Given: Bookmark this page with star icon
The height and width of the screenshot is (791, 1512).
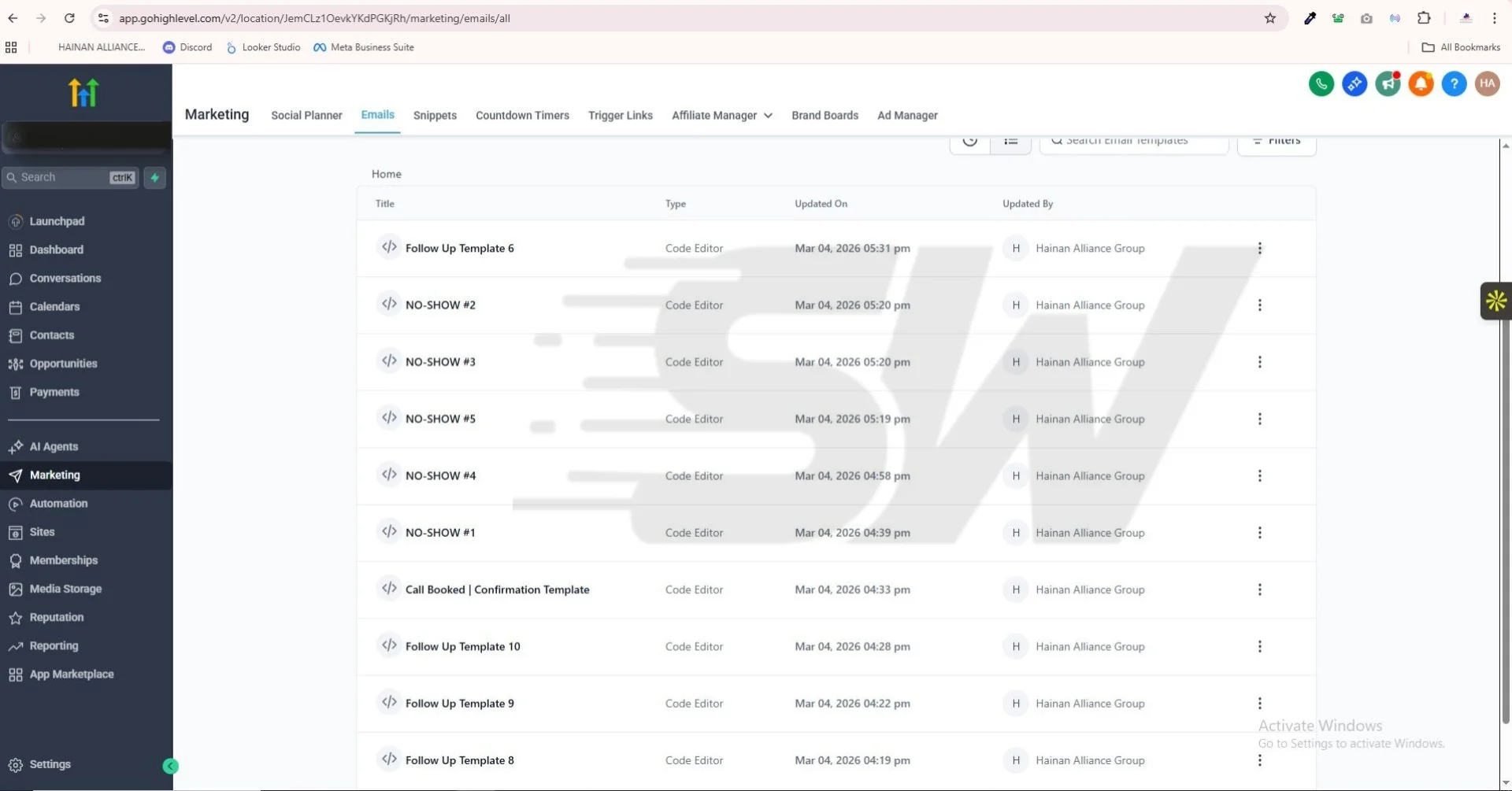Looking at the screenshot, I should pyautogui.click(x=1269, y=18).
